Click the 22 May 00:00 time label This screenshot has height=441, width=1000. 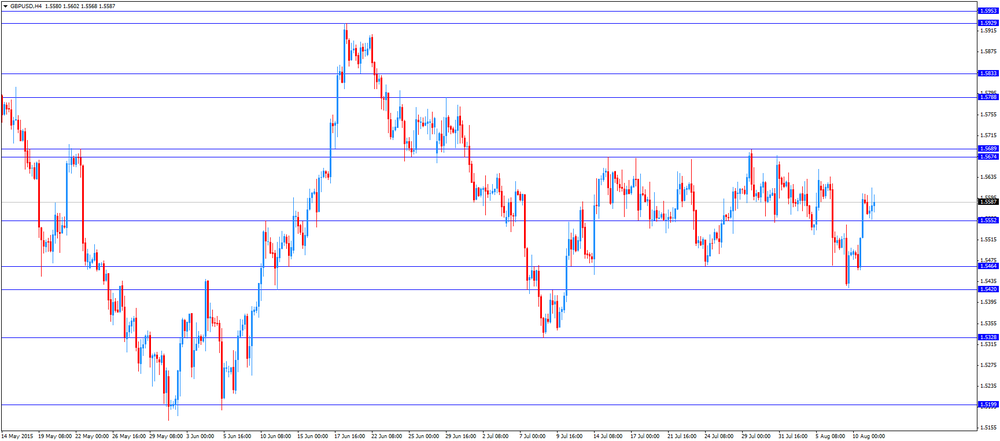(x=91, y=437)
